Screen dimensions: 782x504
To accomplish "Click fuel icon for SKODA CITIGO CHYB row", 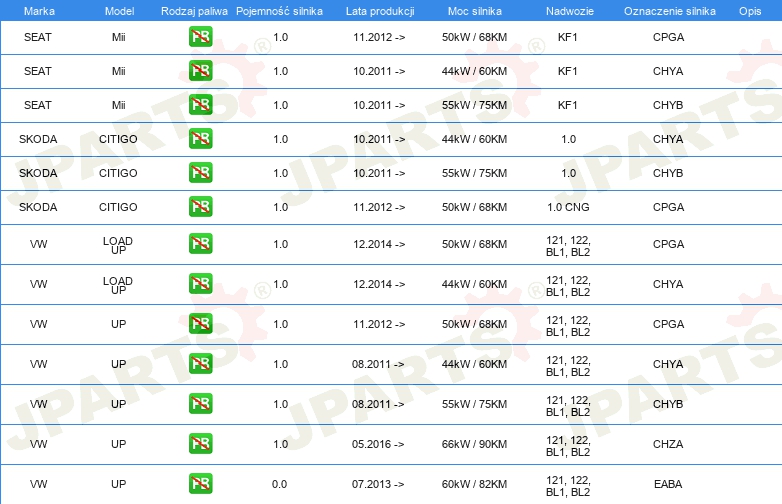I will click(200, 173).
